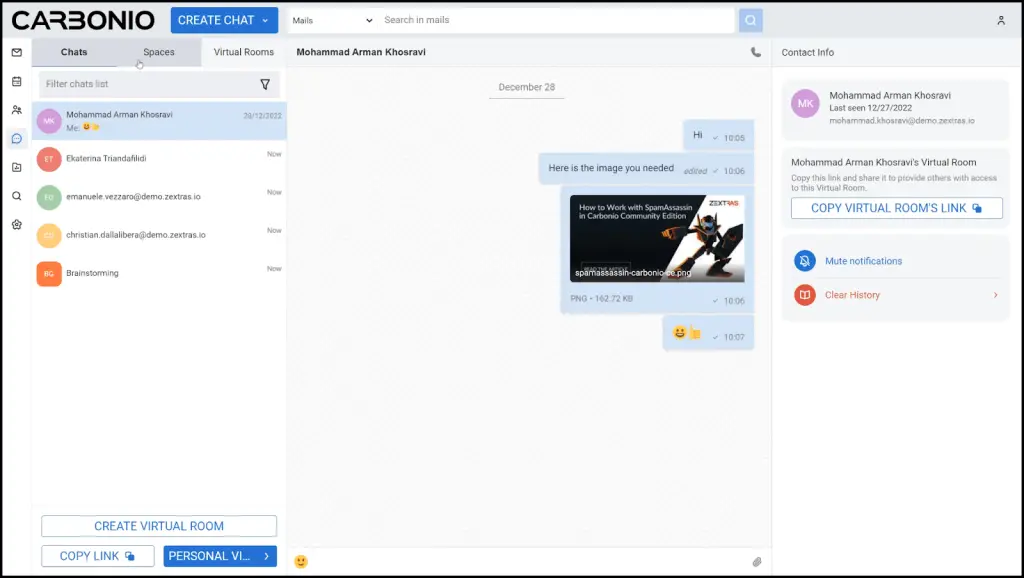The width and height of the screenshot is (1024, 578).
Task: Click the Clear History book icon
Action: click(x=805, y=295)
